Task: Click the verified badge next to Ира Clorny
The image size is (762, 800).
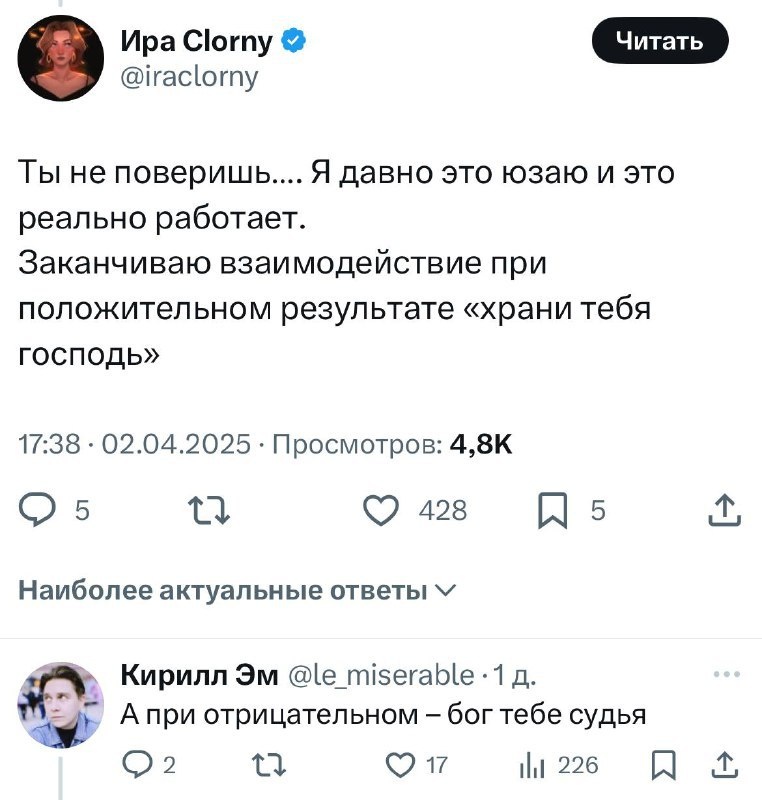Action: pos(291,40)
